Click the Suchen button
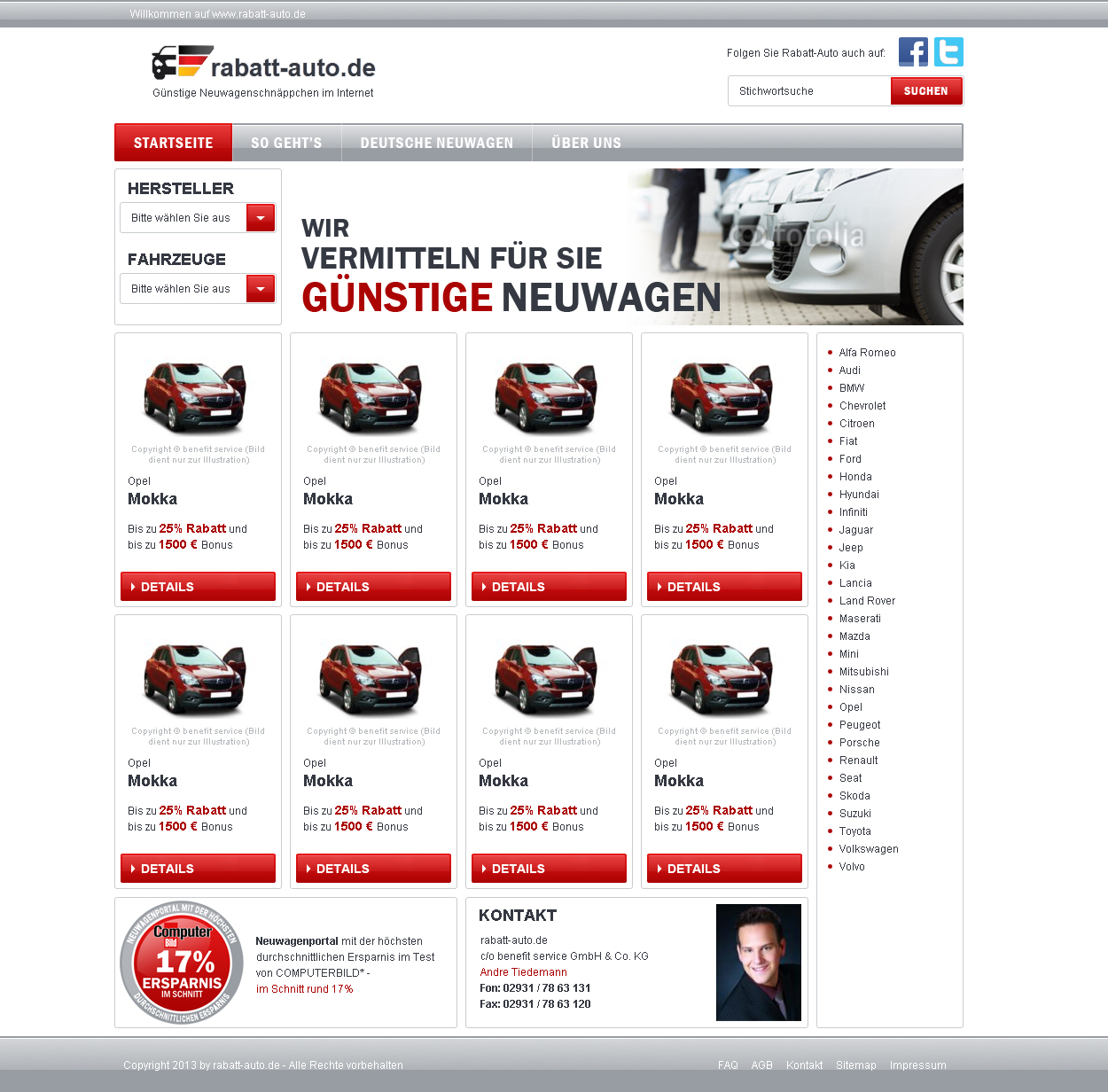 click(x=926, y=90)
